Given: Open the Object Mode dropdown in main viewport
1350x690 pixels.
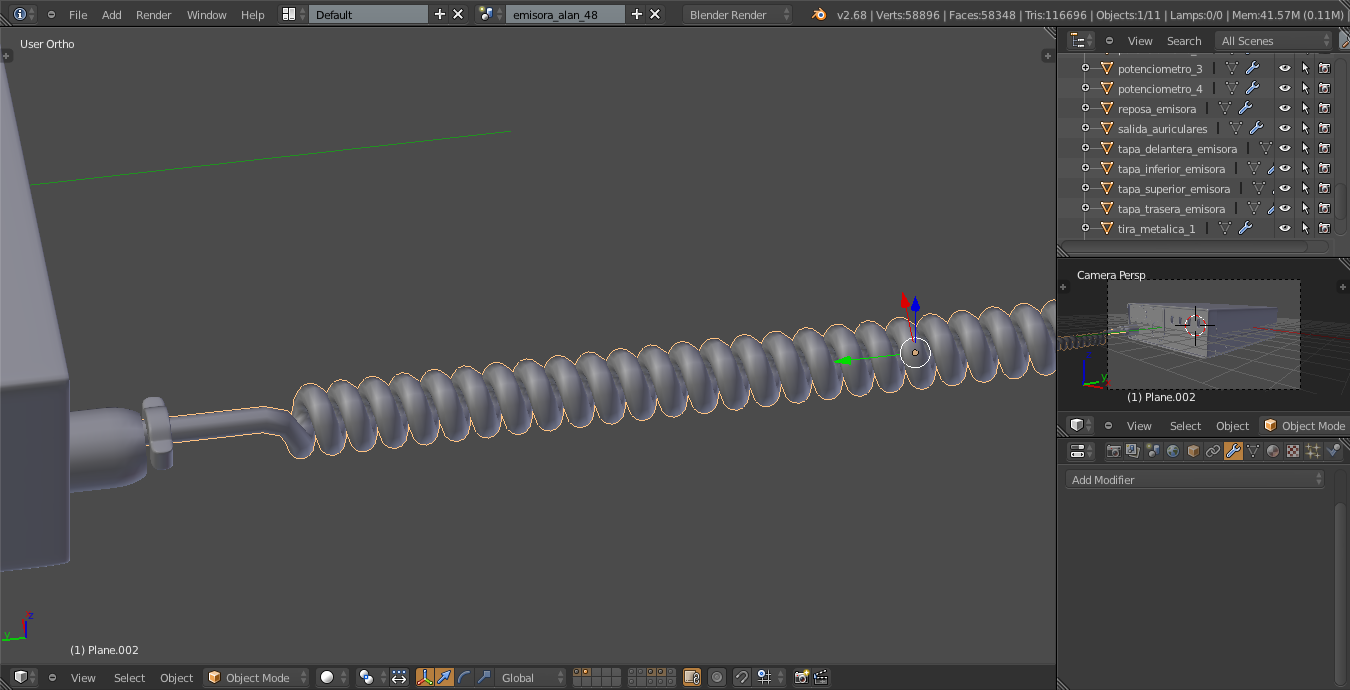Looking at the screenshot, I should 256,677.
